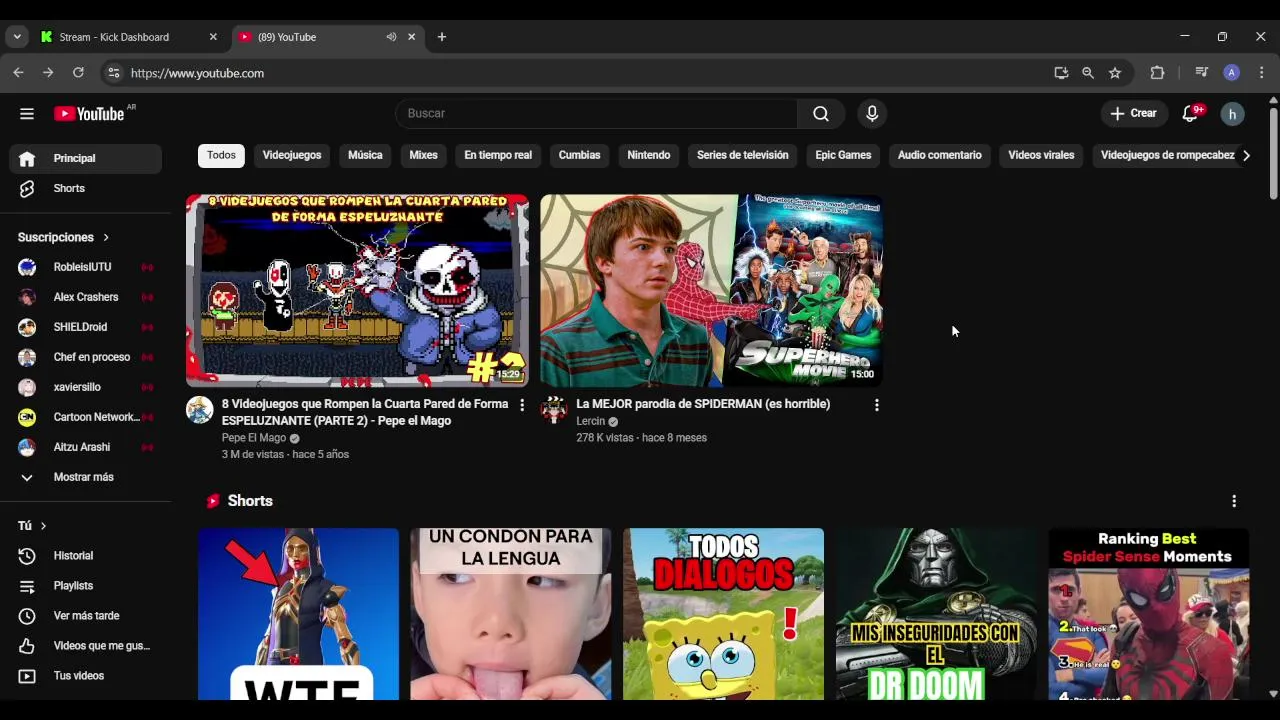The height and width of the screenshot is (720, 1280).
Task: Go back in the browser
Action: coord(18,73)
